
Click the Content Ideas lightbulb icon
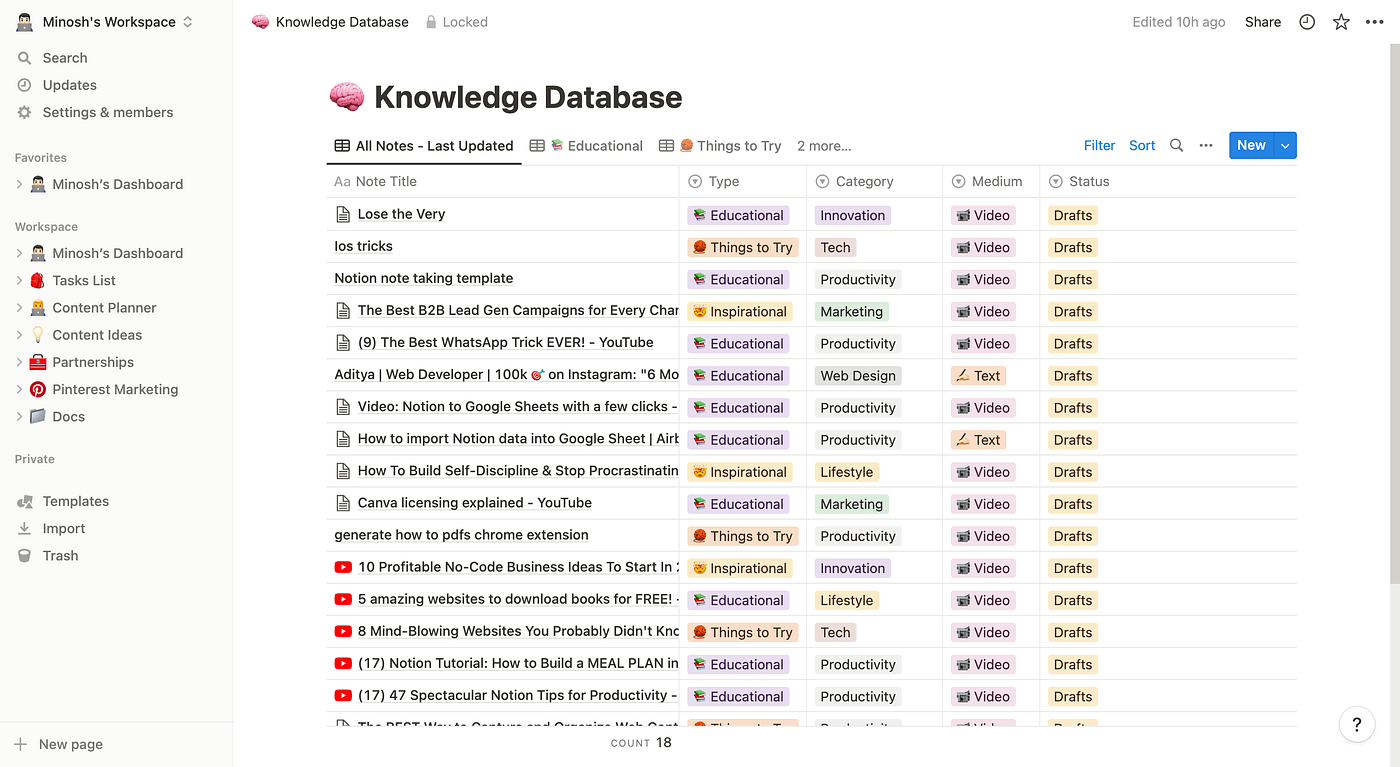(x=38, y=335)
